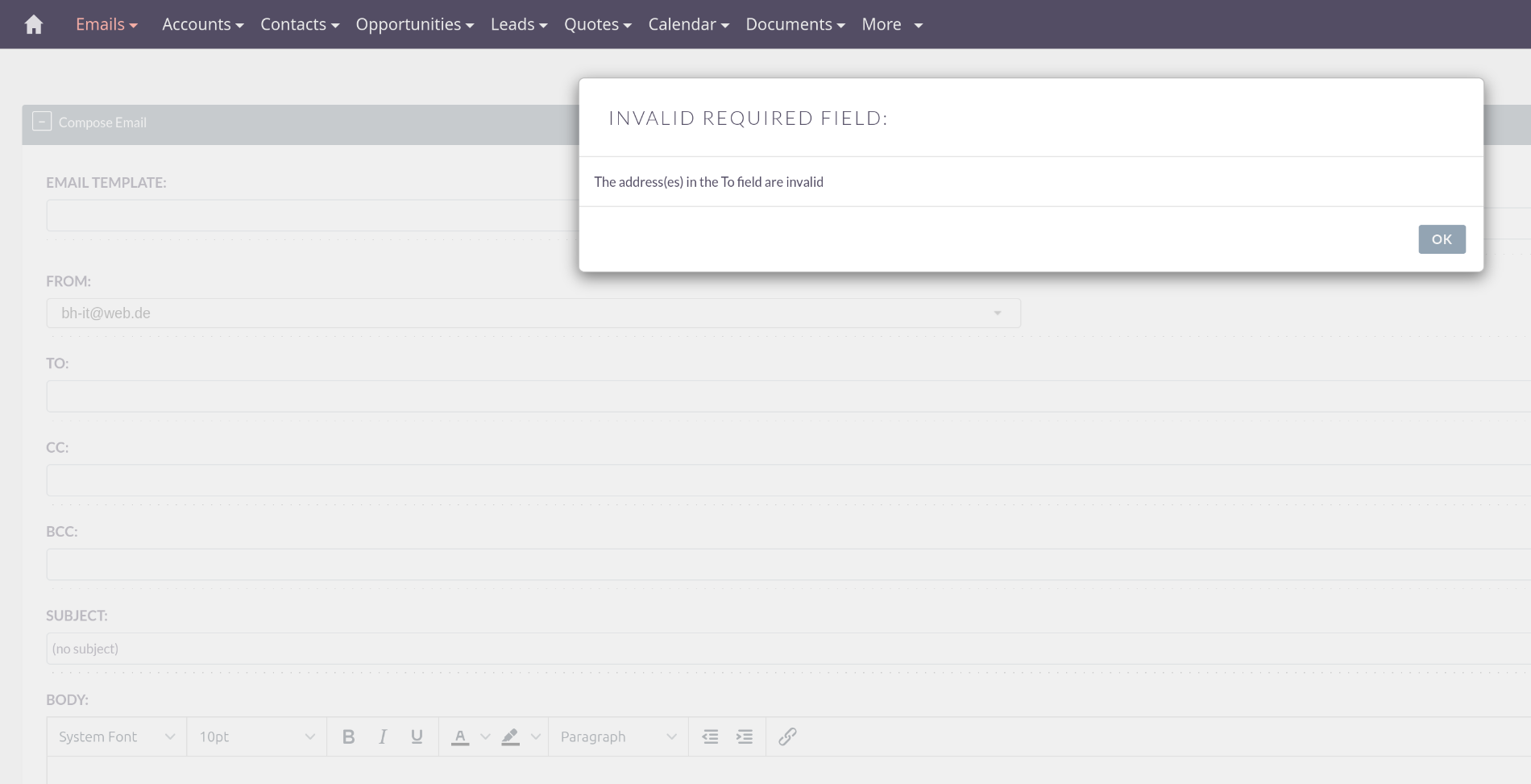
Task: Open the Paragraph format dropdown
Action: 618,736
